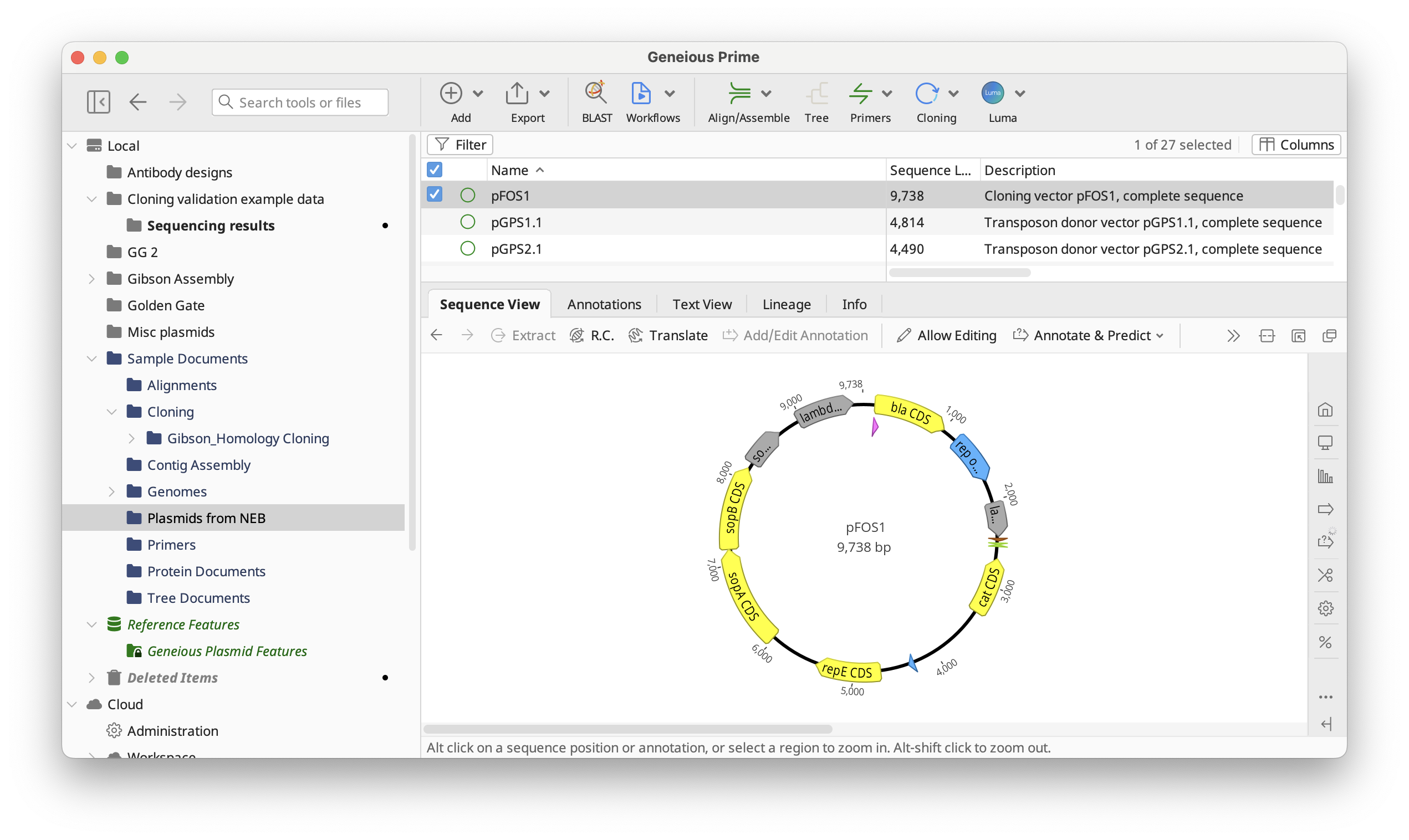This screenshot has width=1409, height=840.
Task: Open the restriction analysis scissors icon
Action: tap(1325, 576)
